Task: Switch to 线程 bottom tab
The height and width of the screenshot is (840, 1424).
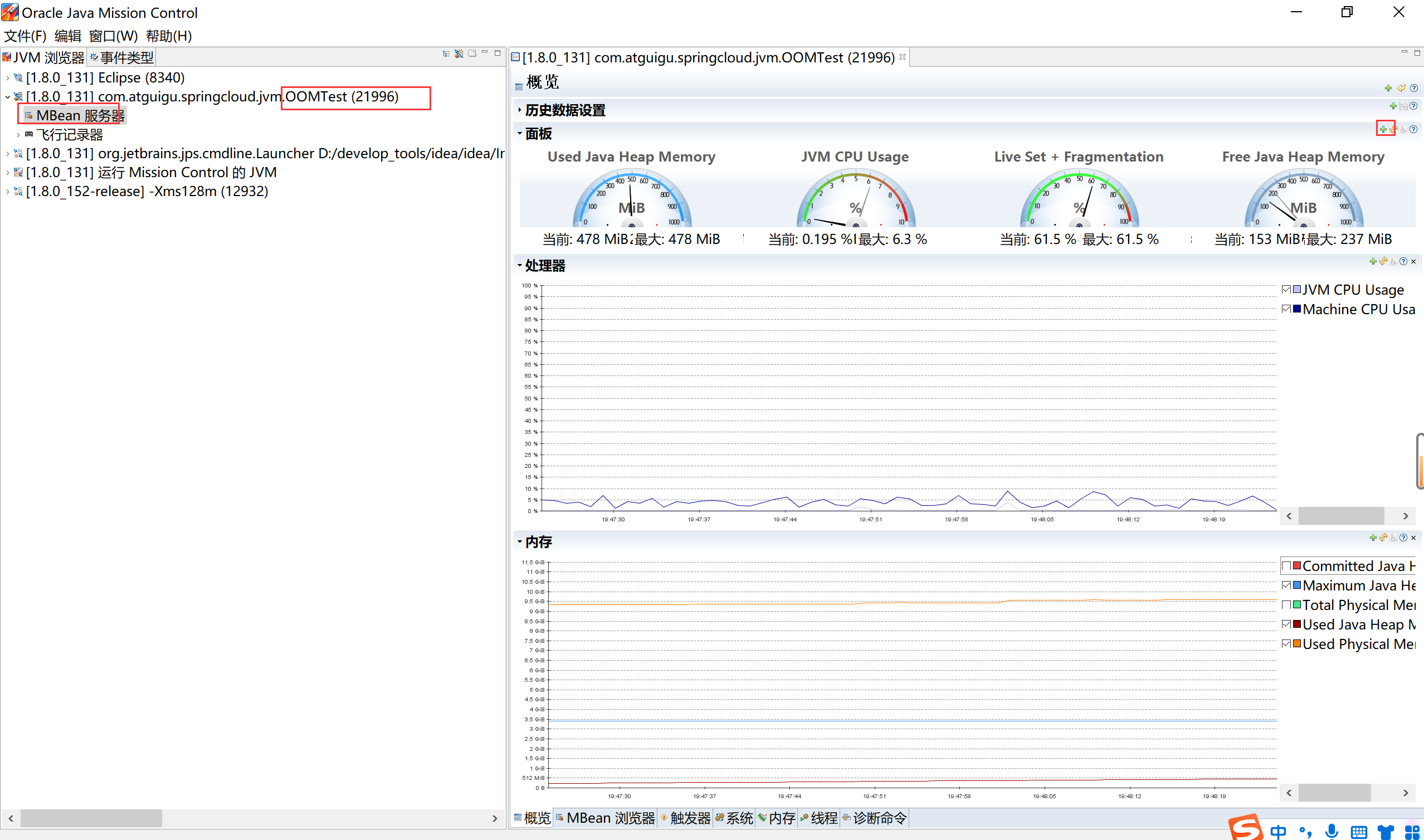Action: coord(818,818)
